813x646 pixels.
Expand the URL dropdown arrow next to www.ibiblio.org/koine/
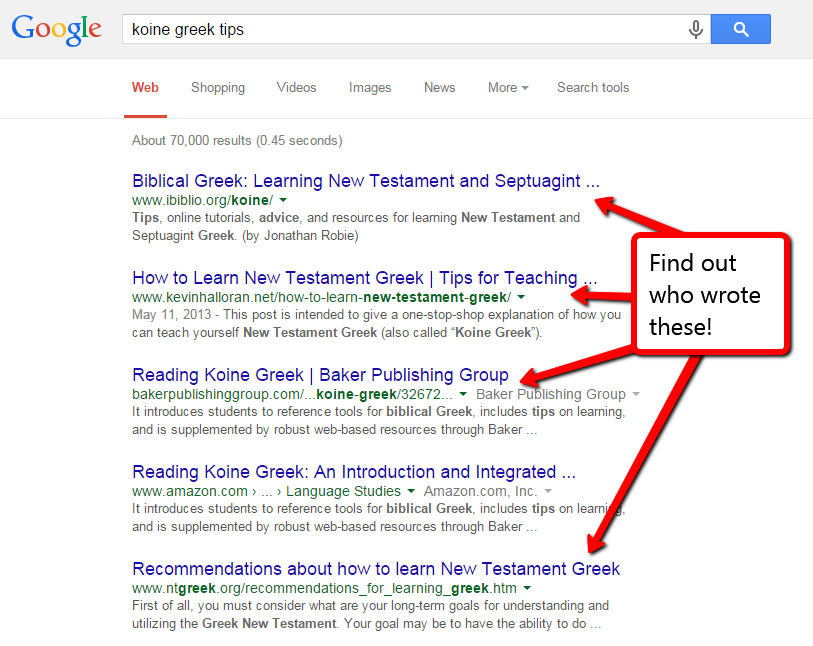click(x=282, y=200)
